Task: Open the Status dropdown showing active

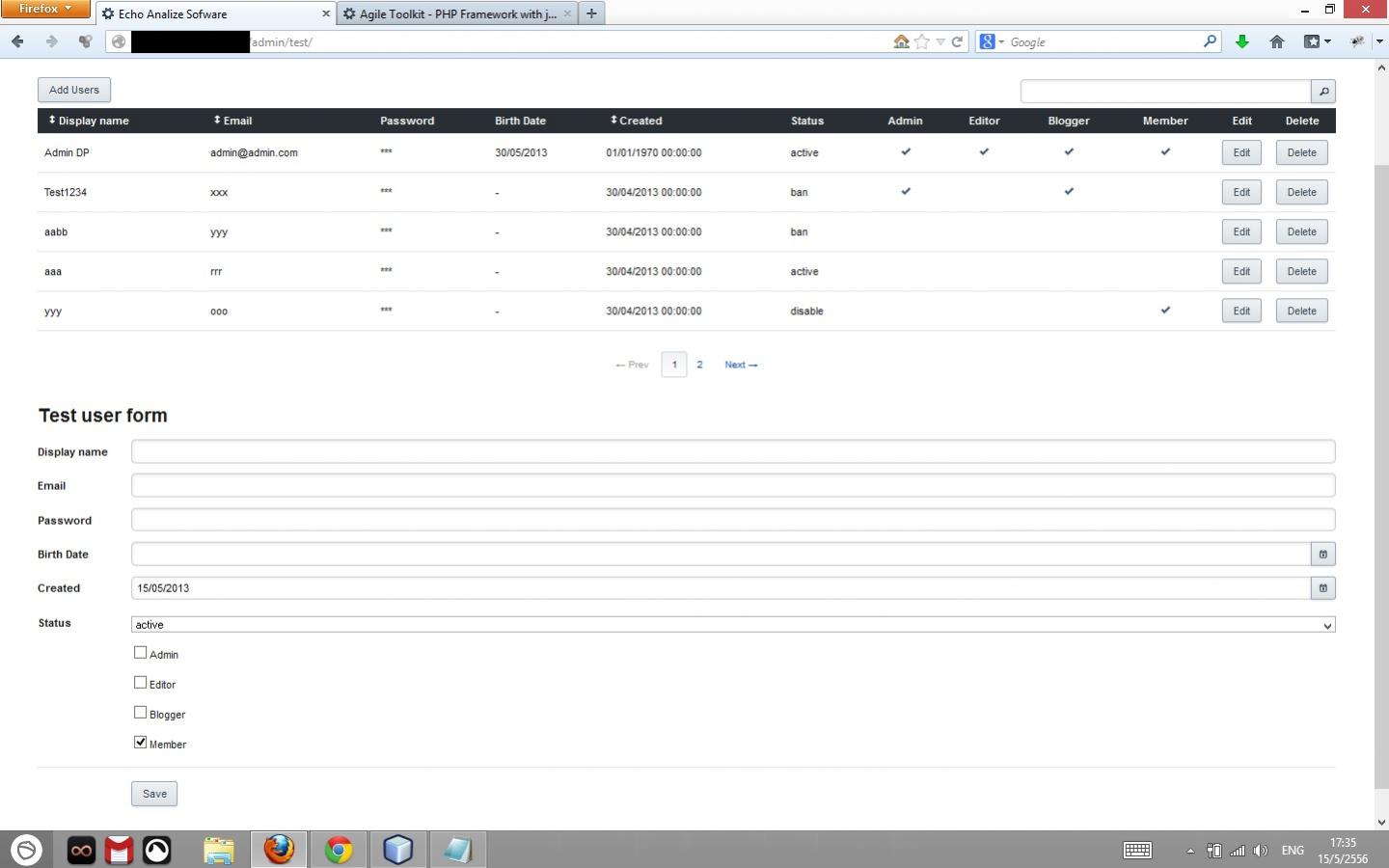Action: click(733, 625)
